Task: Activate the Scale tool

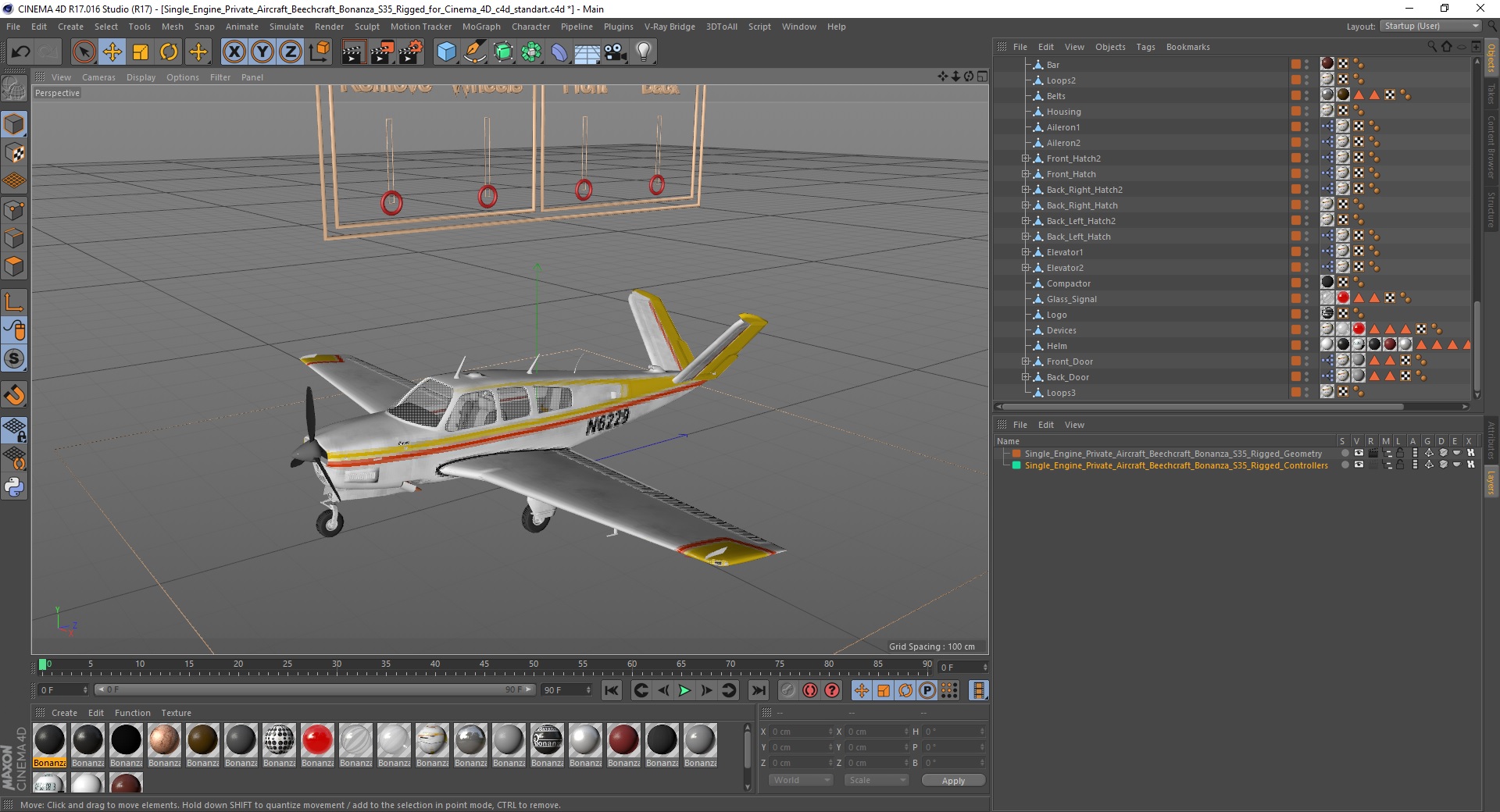Action: coord(141,52)
